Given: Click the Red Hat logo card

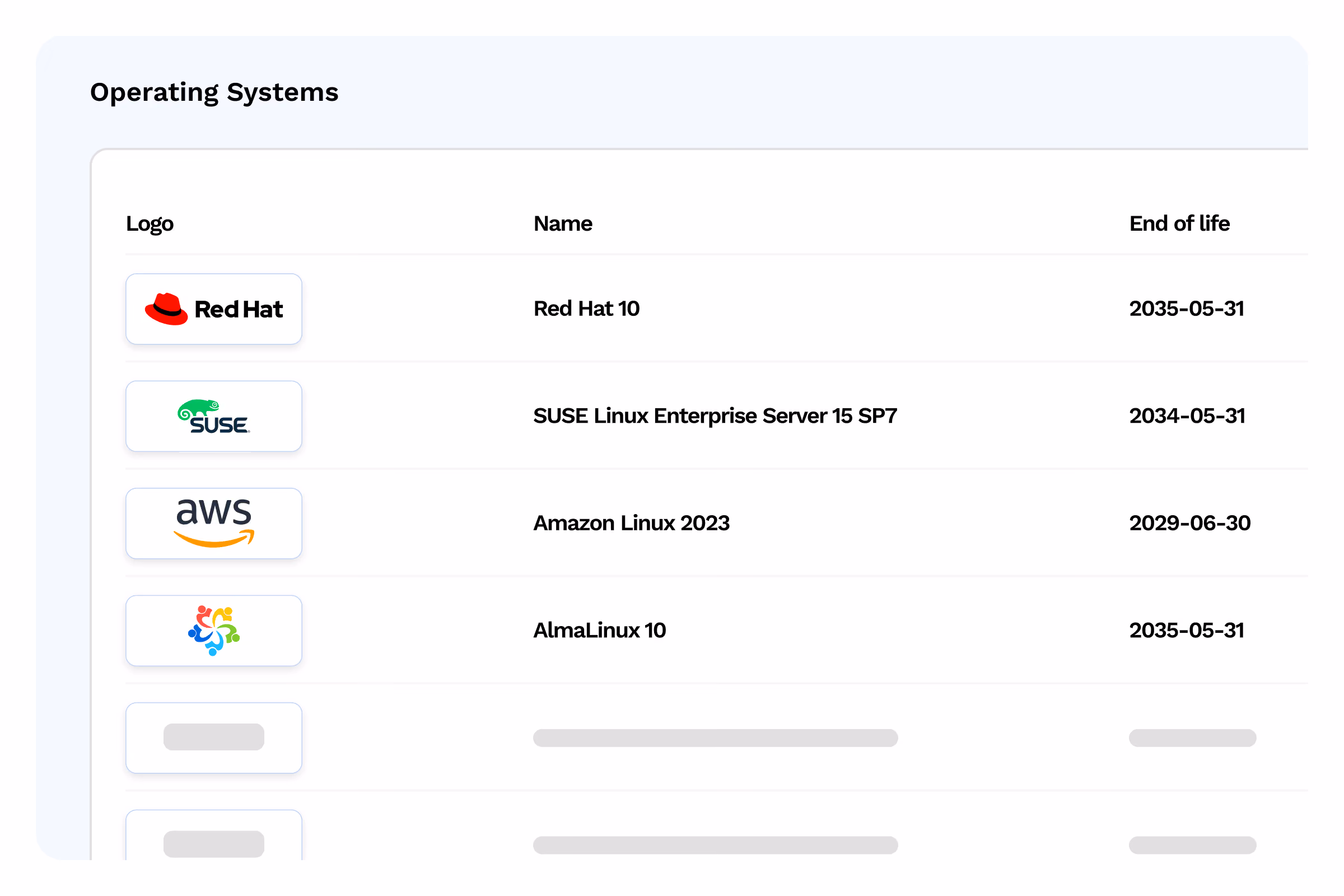Looking at the screenshot, I should click(x=214, y=309).
